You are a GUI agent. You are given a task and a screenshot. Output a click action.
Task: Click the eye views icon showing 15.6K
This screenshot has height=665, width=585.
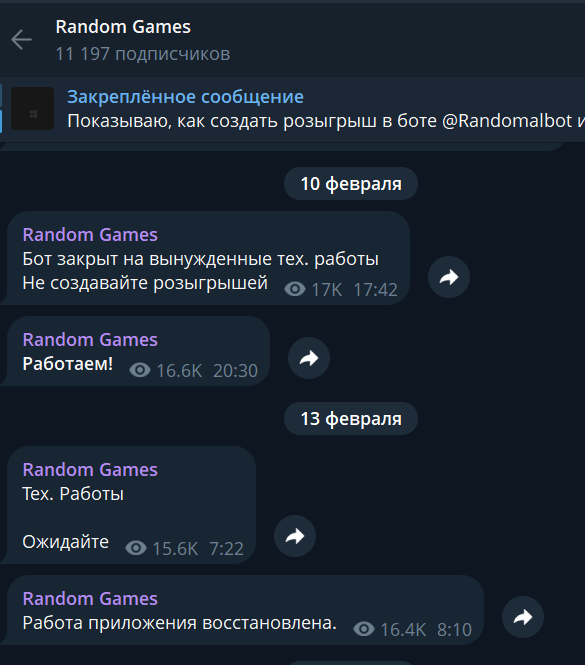[x=136, y=548]
